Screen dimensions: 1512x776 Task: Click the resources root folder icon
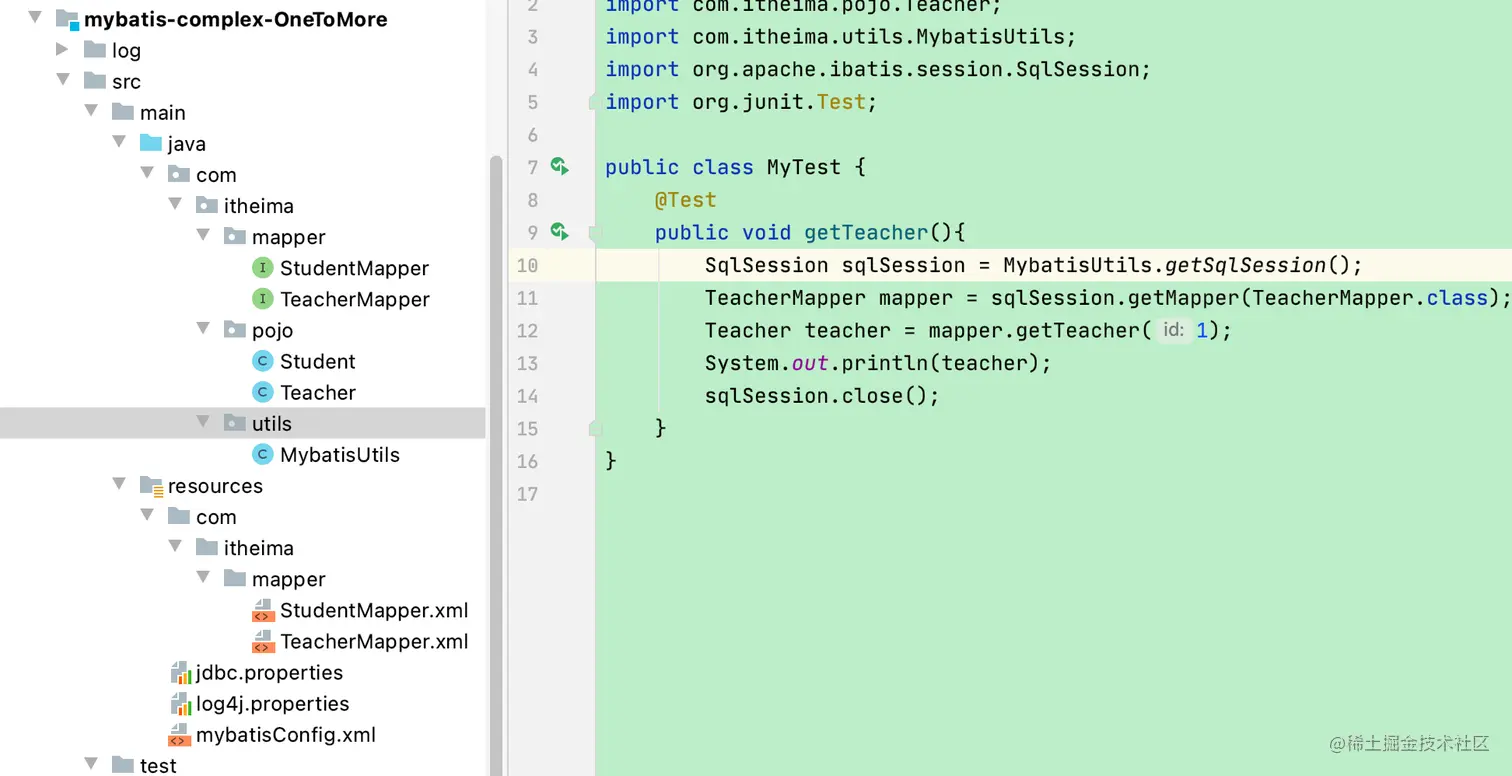coord(151,486)
